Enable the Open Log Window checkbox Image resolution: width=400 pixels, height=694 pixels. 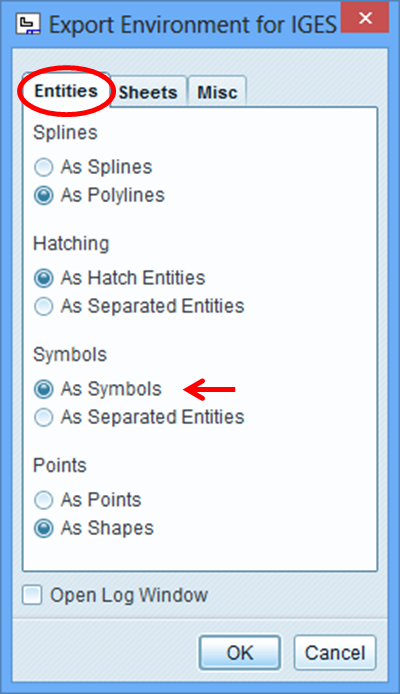pos(115,595)
